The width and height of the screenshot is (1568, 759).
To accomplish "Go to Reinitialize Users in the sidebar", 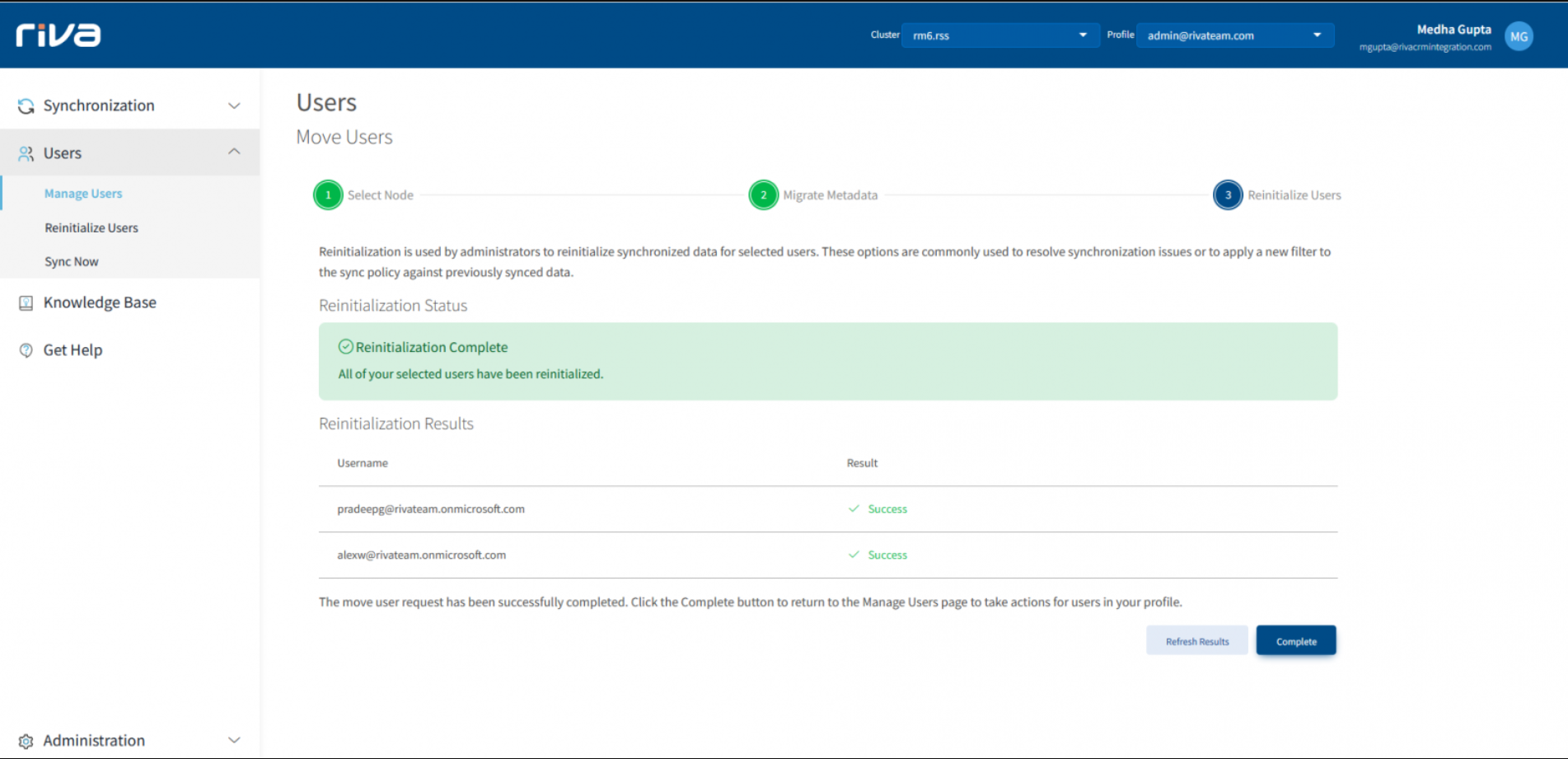I will click(91, 227).
